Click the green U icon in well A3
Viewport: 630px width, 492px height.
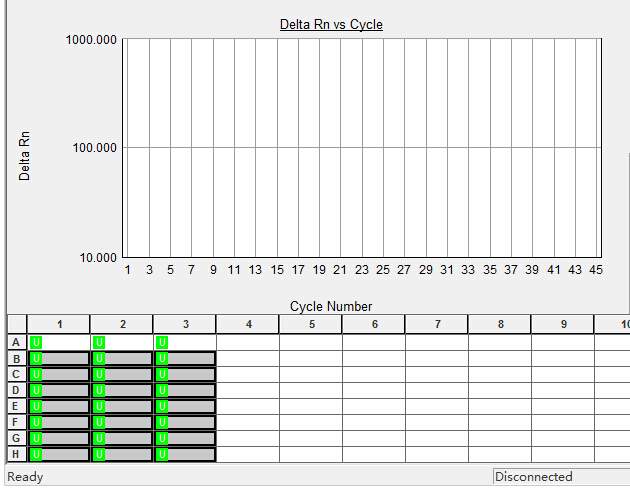point(162,343)
